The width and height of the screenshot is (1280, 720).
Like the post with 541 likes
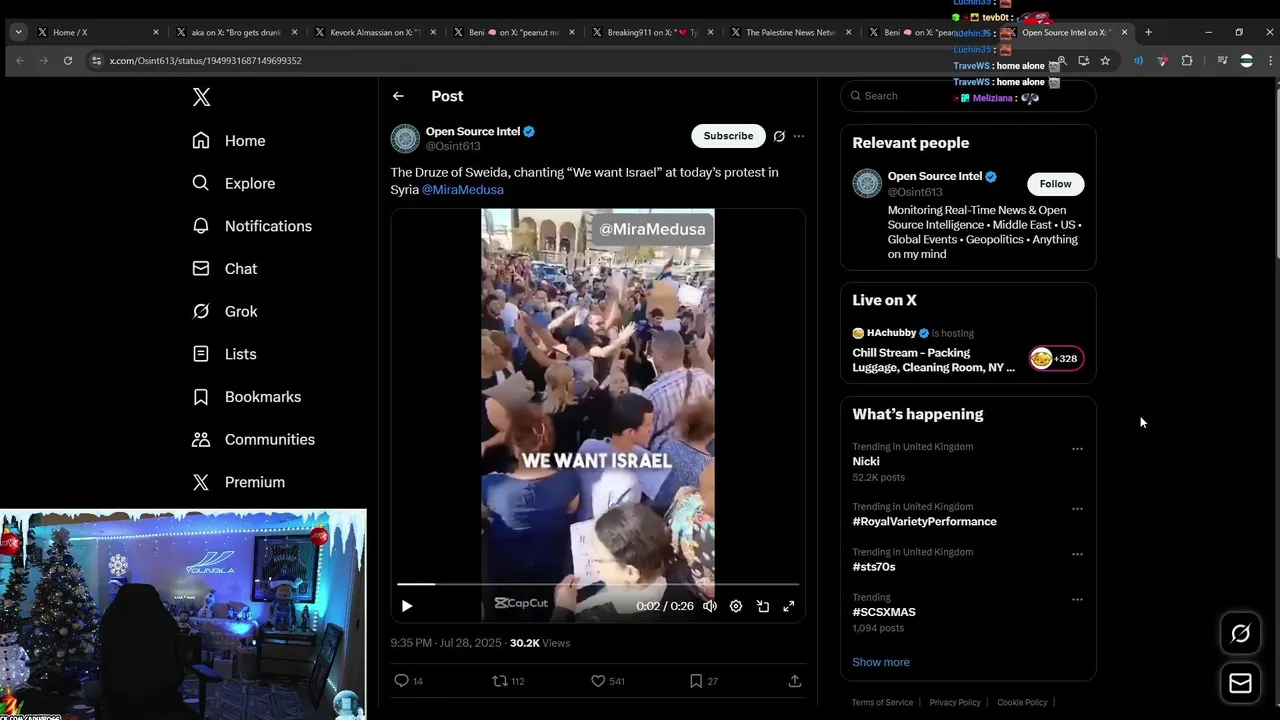(607, 681)
